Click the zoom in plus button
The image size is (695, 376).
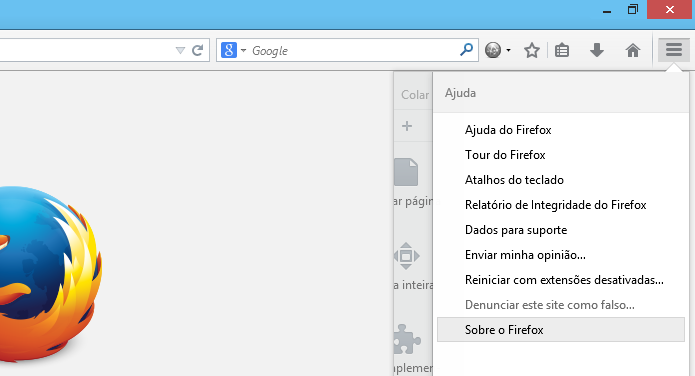click(407, 126)
